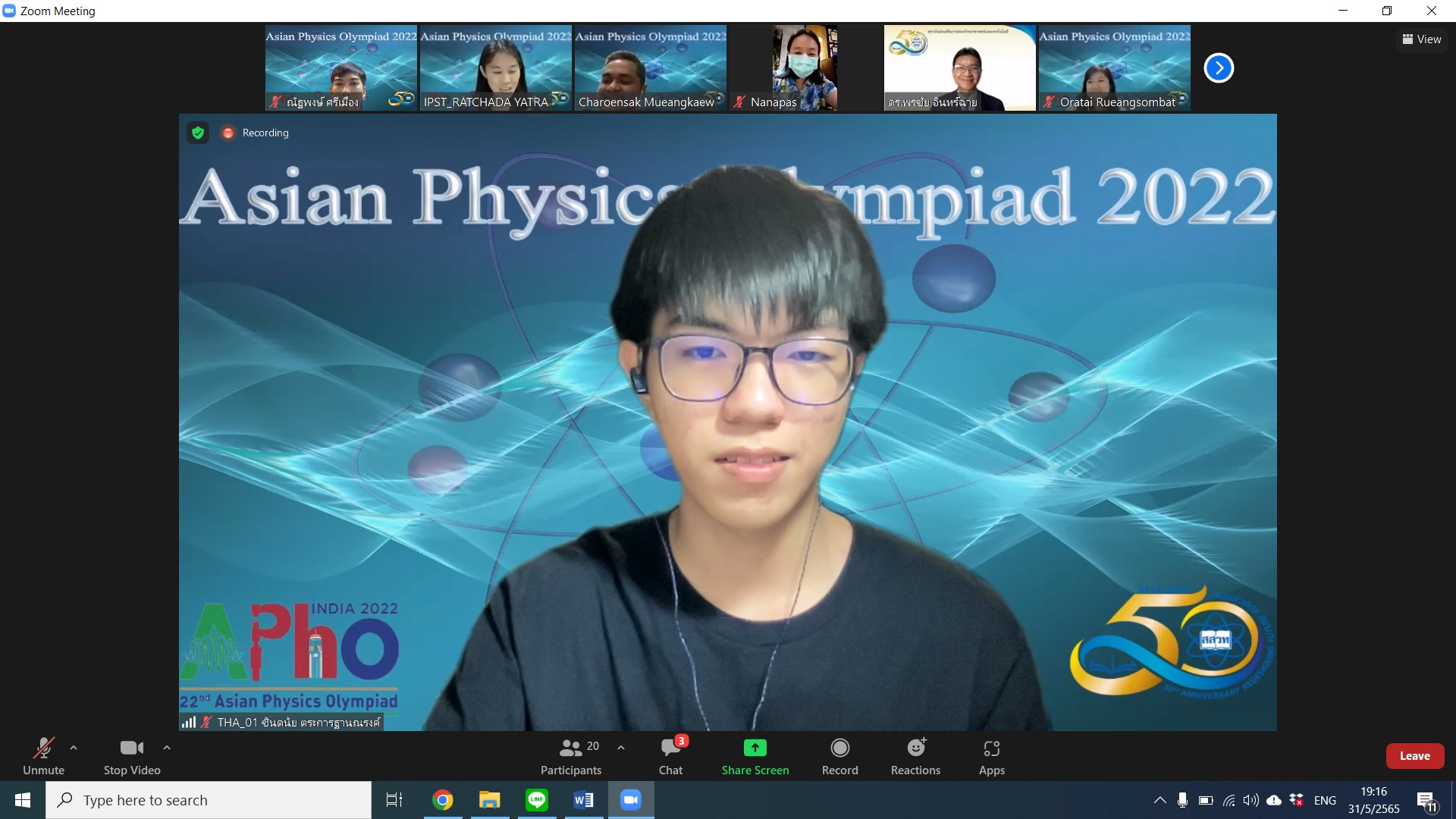The width and height of the screenshot is (1456, 819).
Task: Click the green Share Screen button
Action: [755, 756]
